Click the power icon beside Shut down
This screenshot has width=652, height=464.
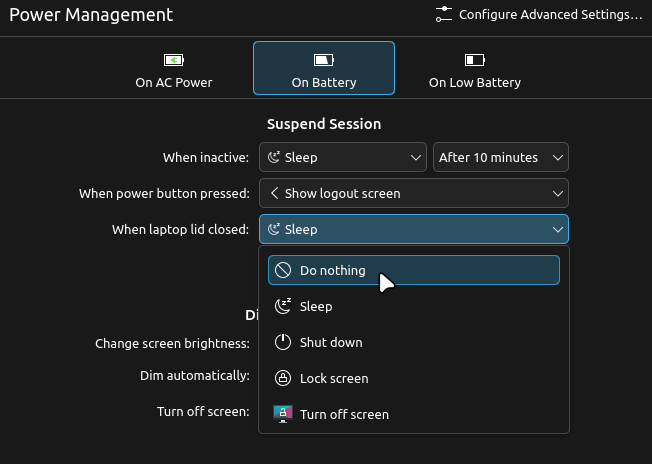tap(283, 343)
